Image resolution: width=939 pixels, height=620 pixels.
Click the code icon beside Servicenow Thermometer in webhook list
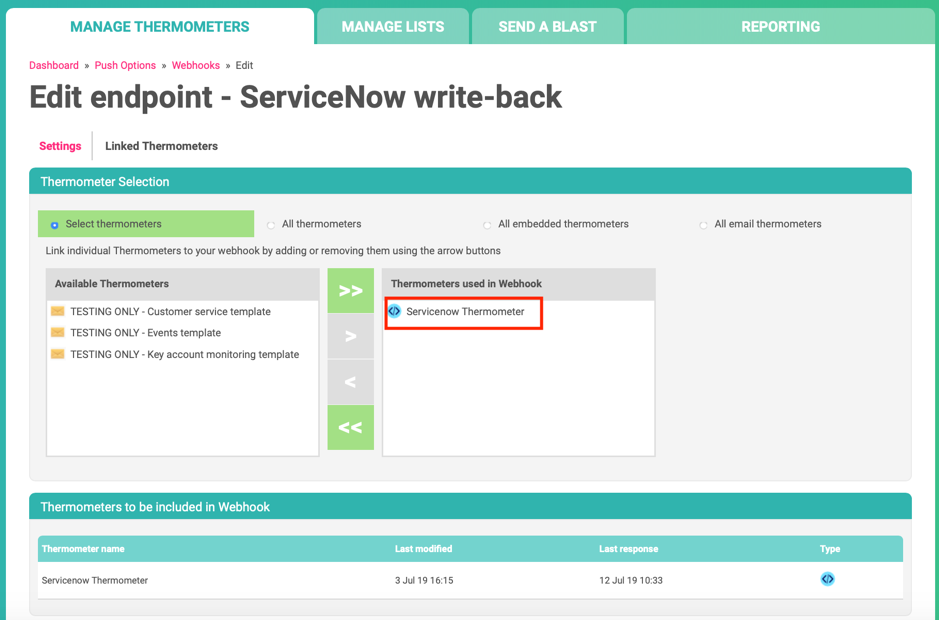coord(394,311)
